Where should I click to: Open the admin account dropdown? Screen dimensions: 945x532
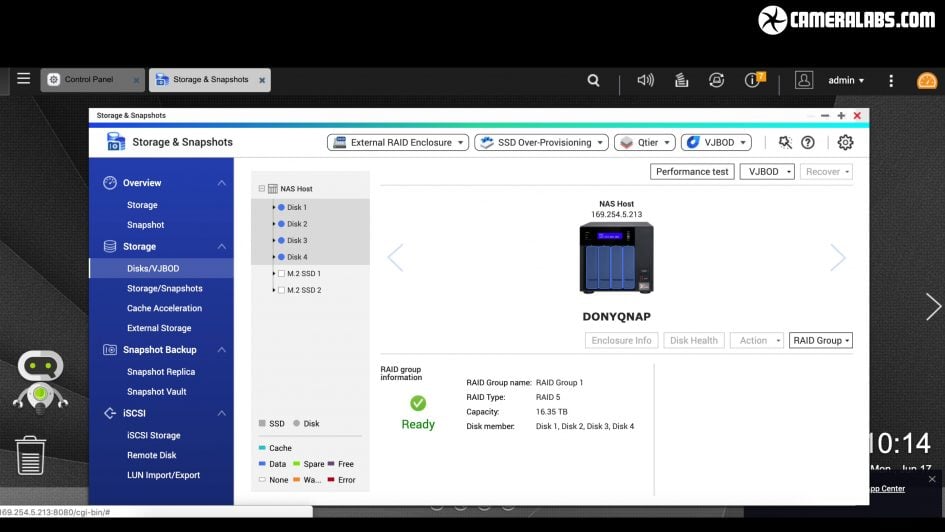coord(846,80)
